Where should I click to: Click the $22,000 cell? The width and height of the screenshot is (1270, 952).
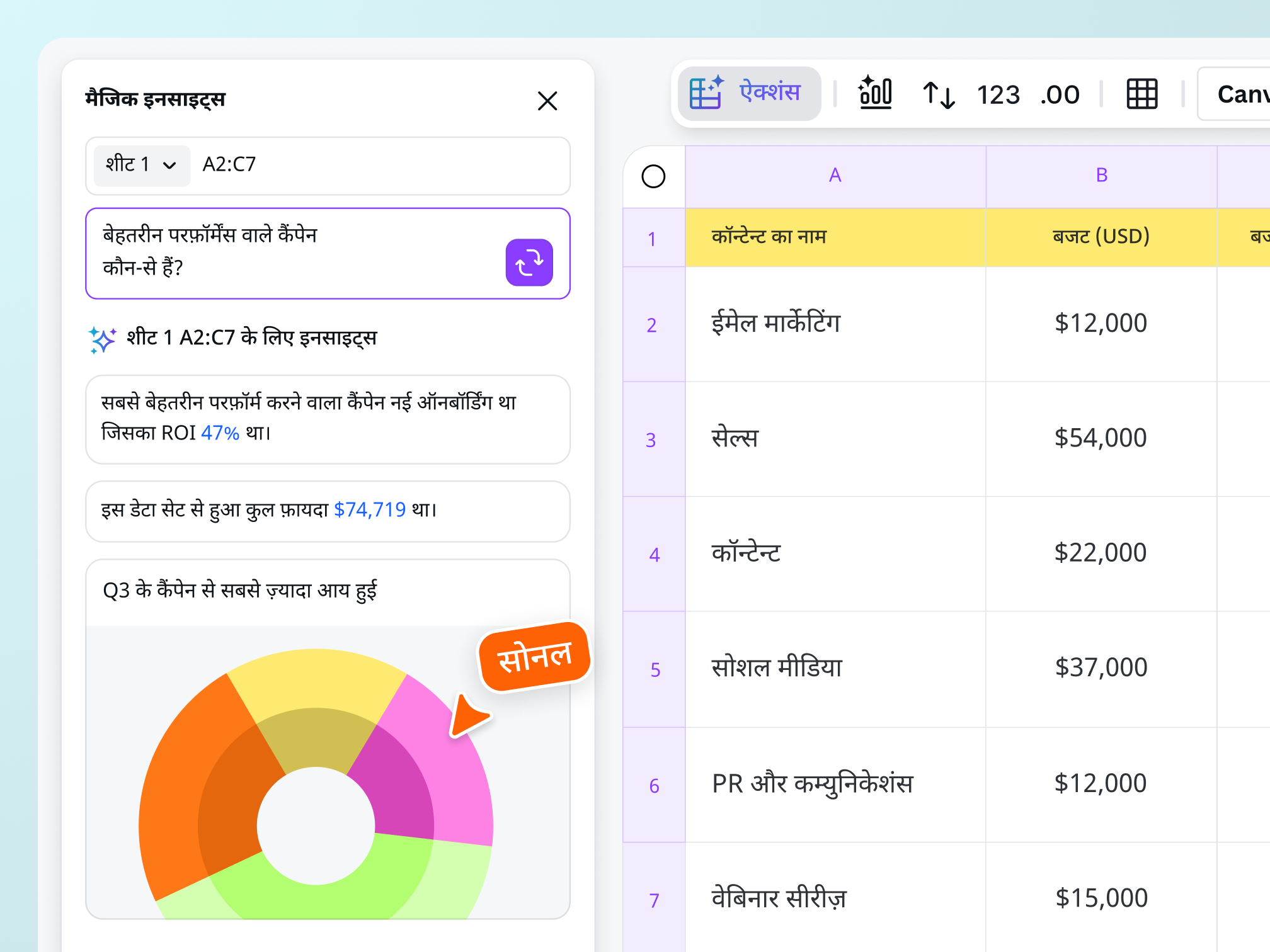click(x=1101, y=554)
